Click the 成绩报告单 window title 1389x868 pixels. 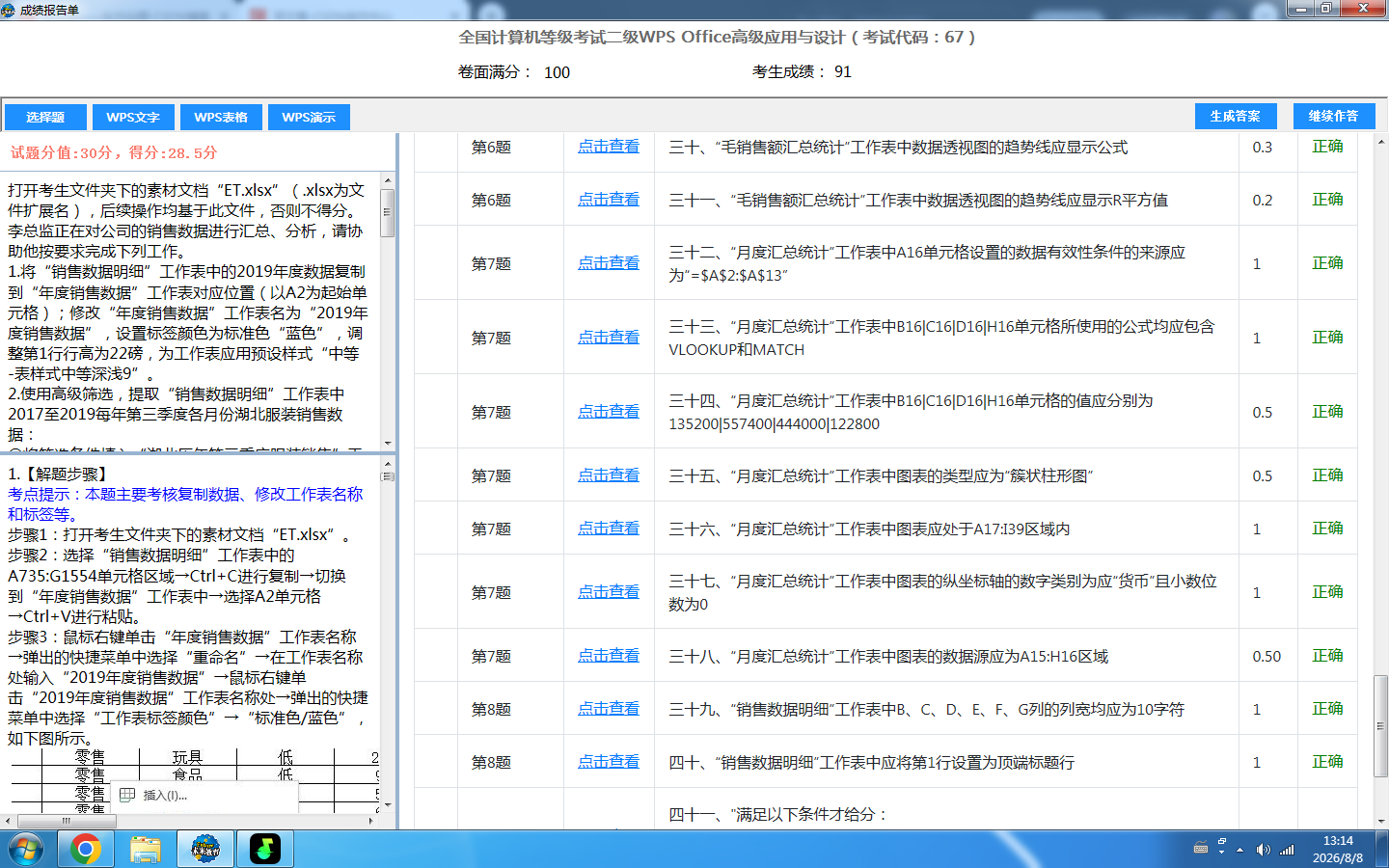coord(49,10)
